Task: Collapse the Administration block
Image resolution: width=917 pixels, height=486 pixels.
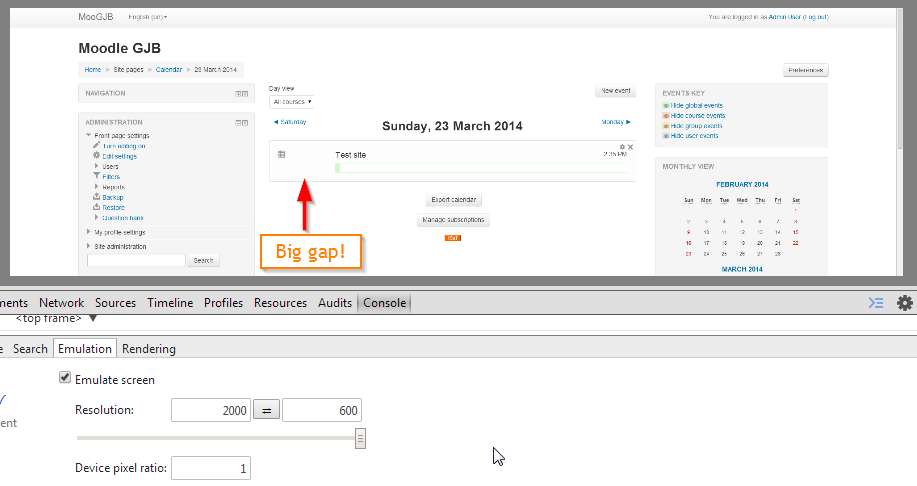Action: (x=238, y=123)
